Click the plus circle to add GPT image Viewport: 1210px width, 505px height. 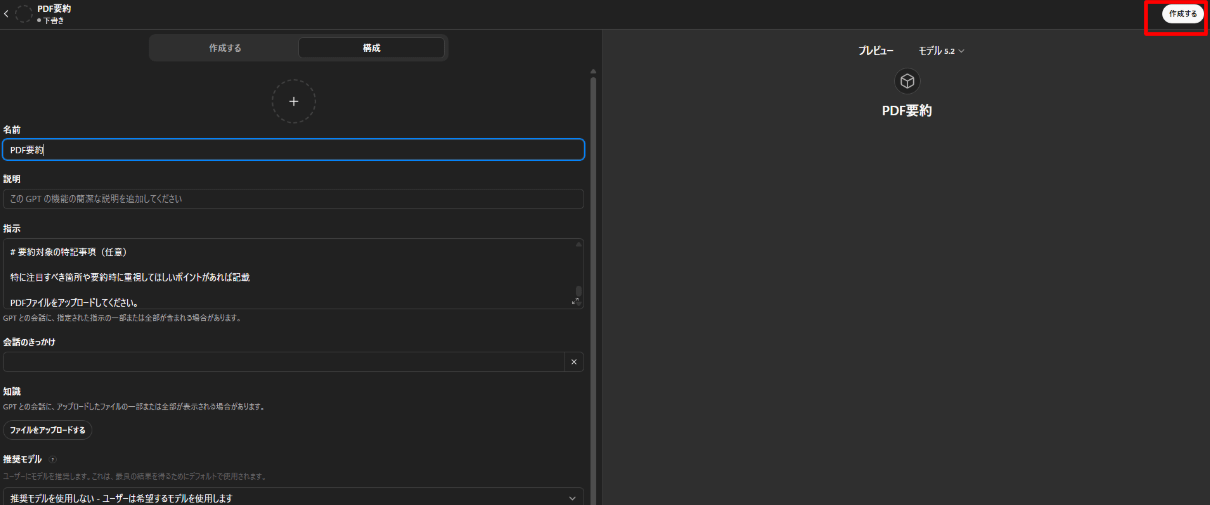click(x=293, y=101)
